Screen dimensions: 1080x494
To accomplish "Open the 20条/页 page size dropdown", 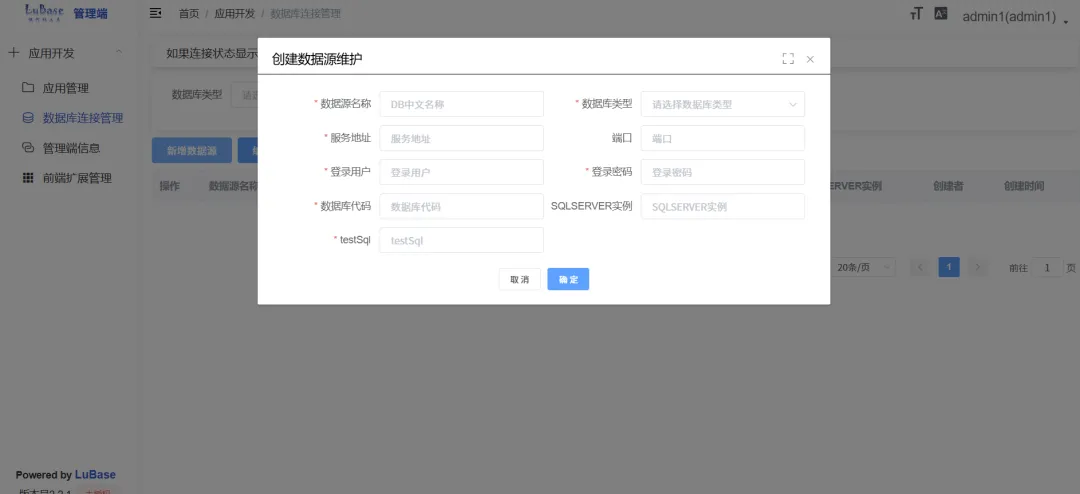I will click(863, 267).
